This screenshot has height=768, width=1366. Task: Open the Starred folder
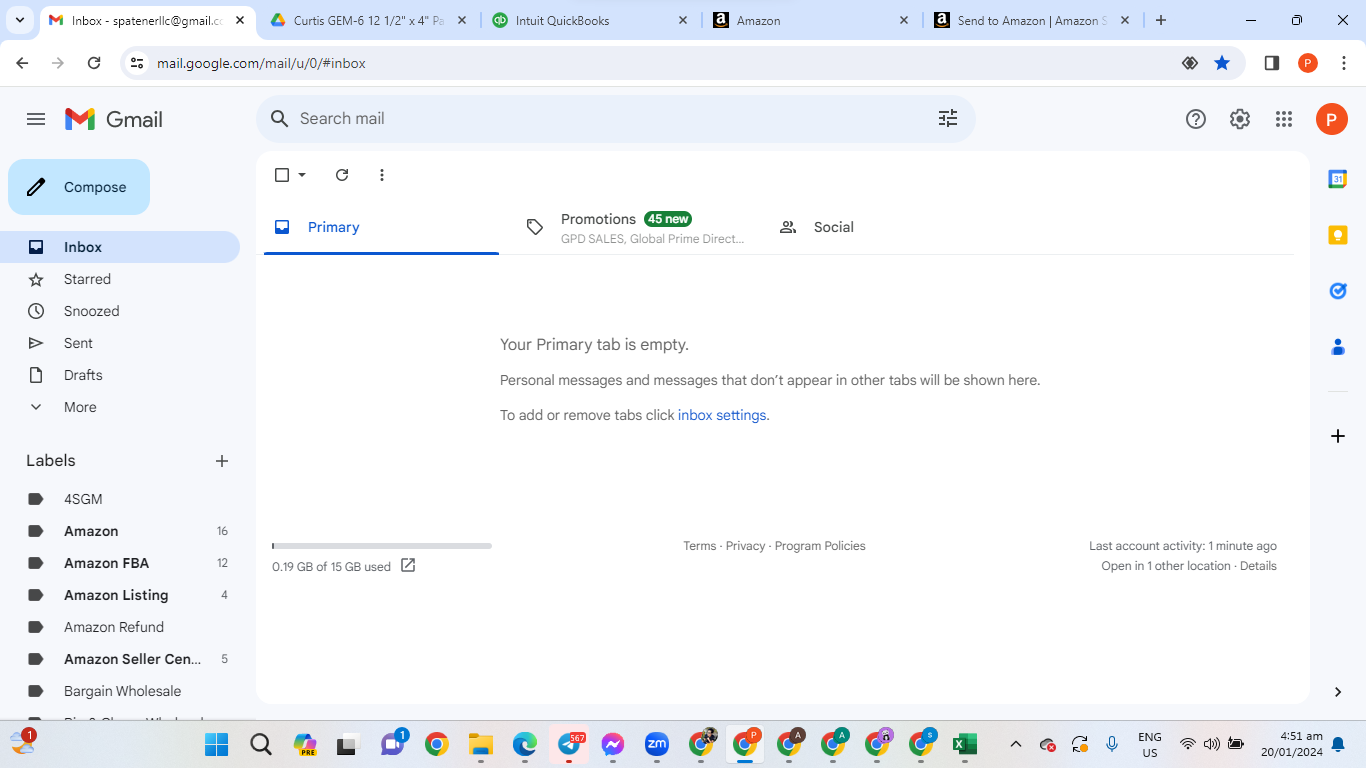(x=120, y=279)
